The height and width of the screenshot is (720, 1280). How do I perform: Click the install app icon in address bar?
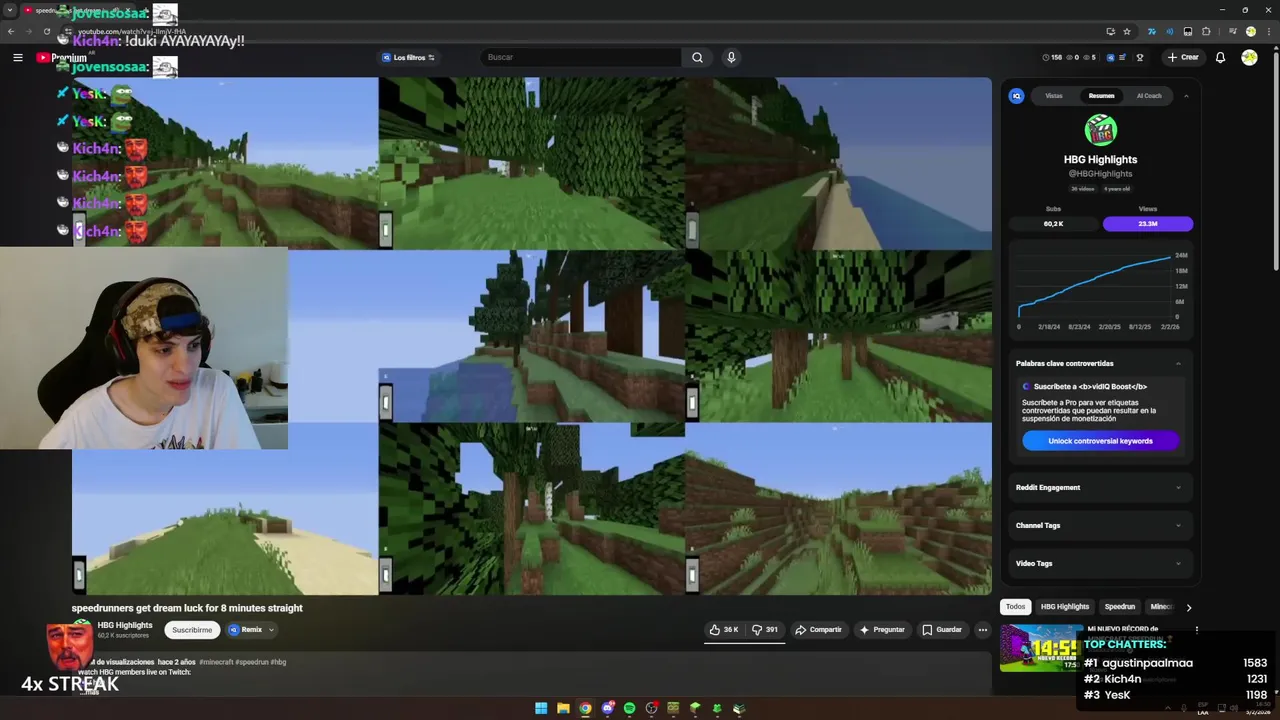tap(1110, 31)
